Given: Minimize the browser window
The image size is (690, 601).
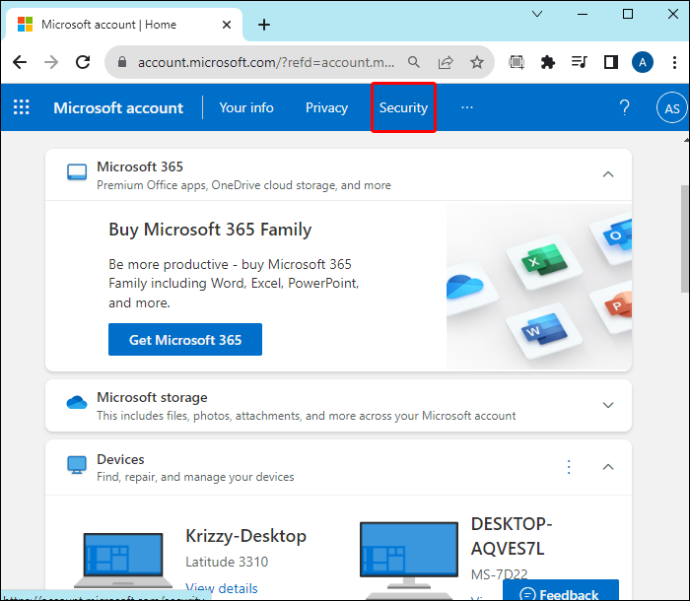Looking at the screenshot, I should point(583,14).
